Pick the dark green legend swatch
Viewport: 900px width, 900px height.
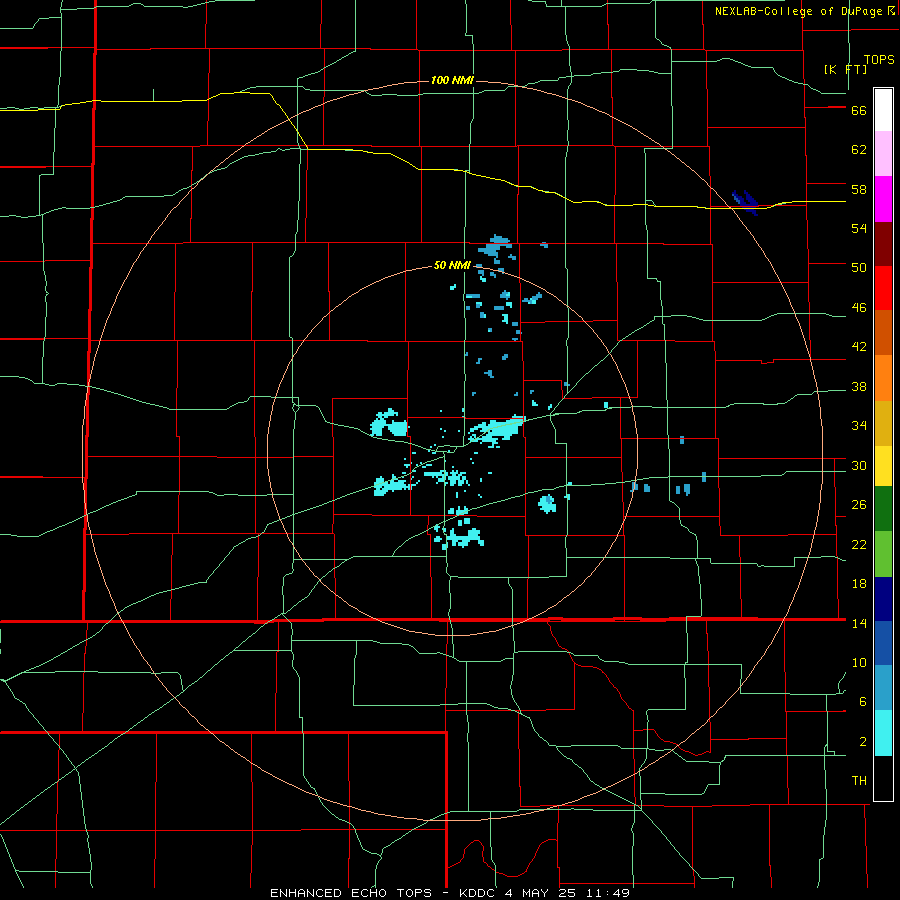point(883,509)
